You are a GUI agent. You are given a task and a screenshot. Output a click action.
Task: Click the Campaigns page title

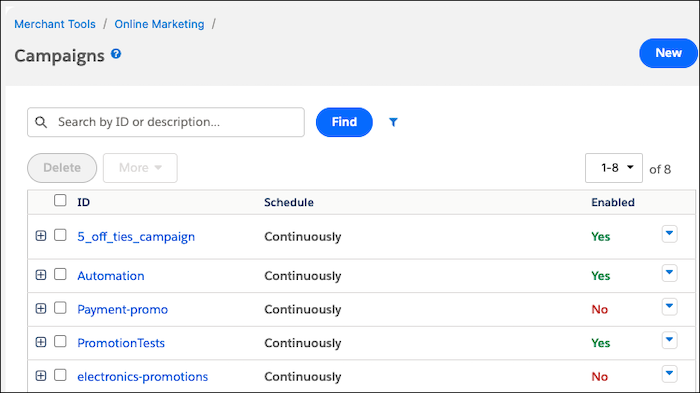pos(59,56)
